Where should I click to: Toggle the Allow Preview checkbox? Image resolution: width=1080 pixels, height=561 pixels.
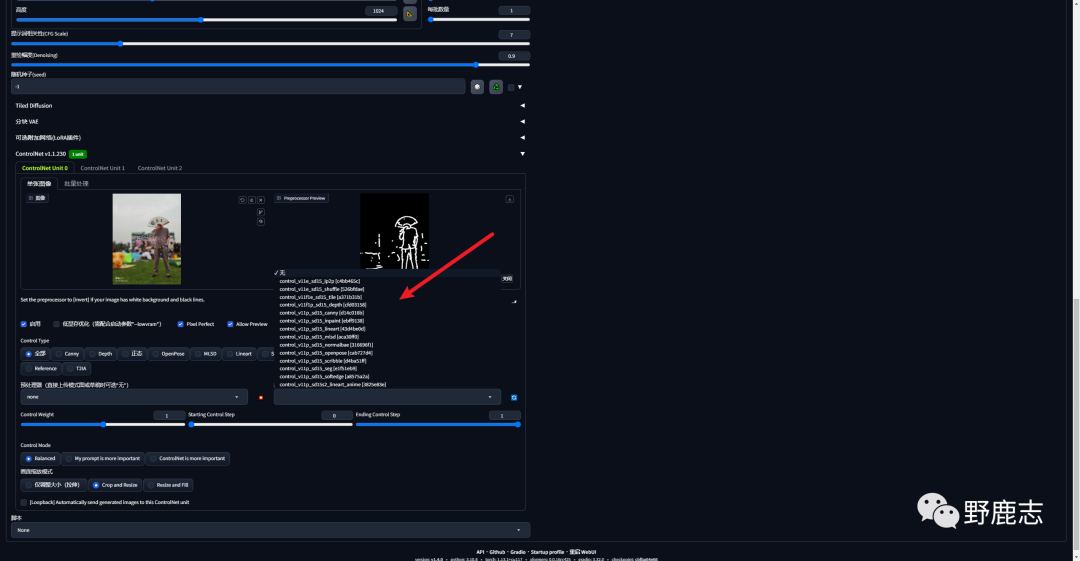pos(230,324)
